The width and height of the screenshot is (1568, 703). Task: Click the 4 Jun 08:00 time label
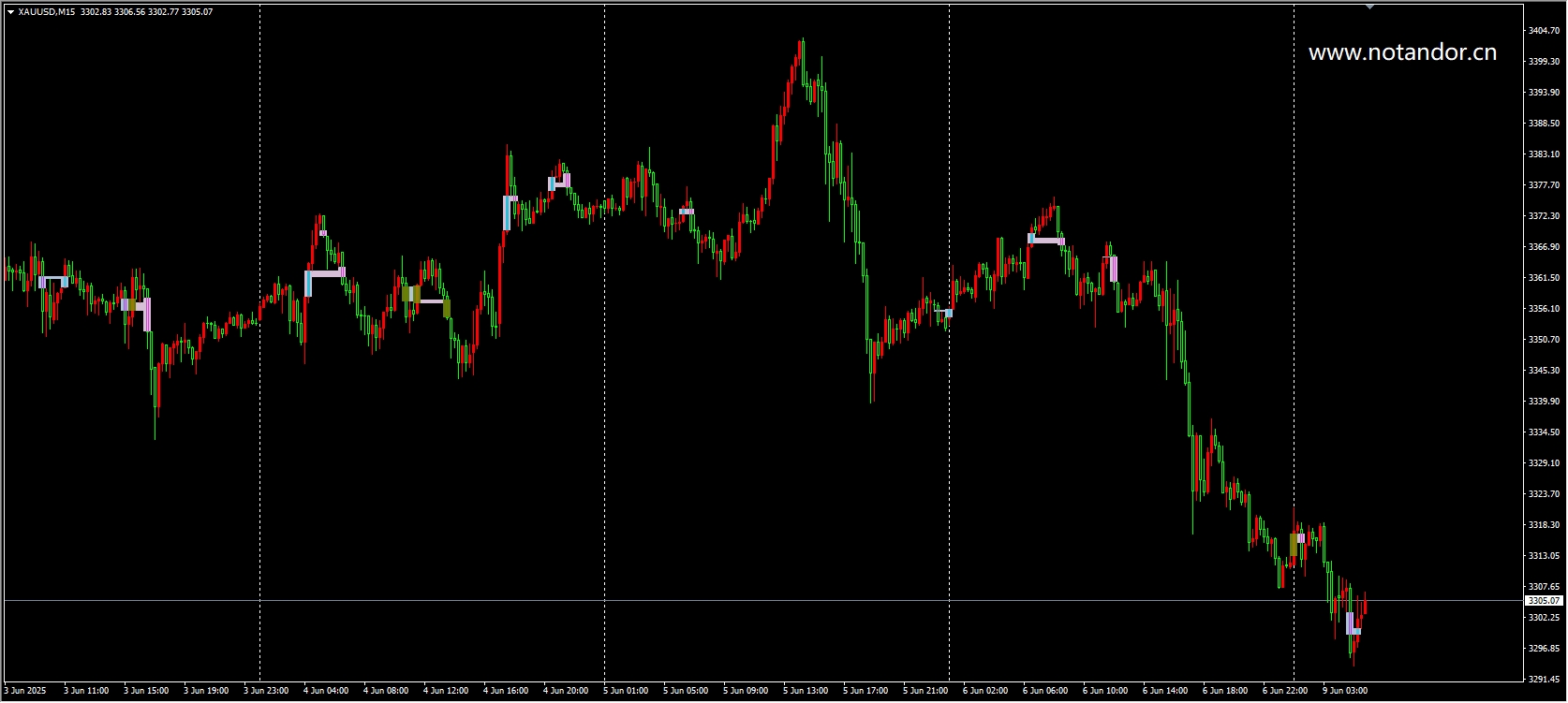tap(386, 691)
